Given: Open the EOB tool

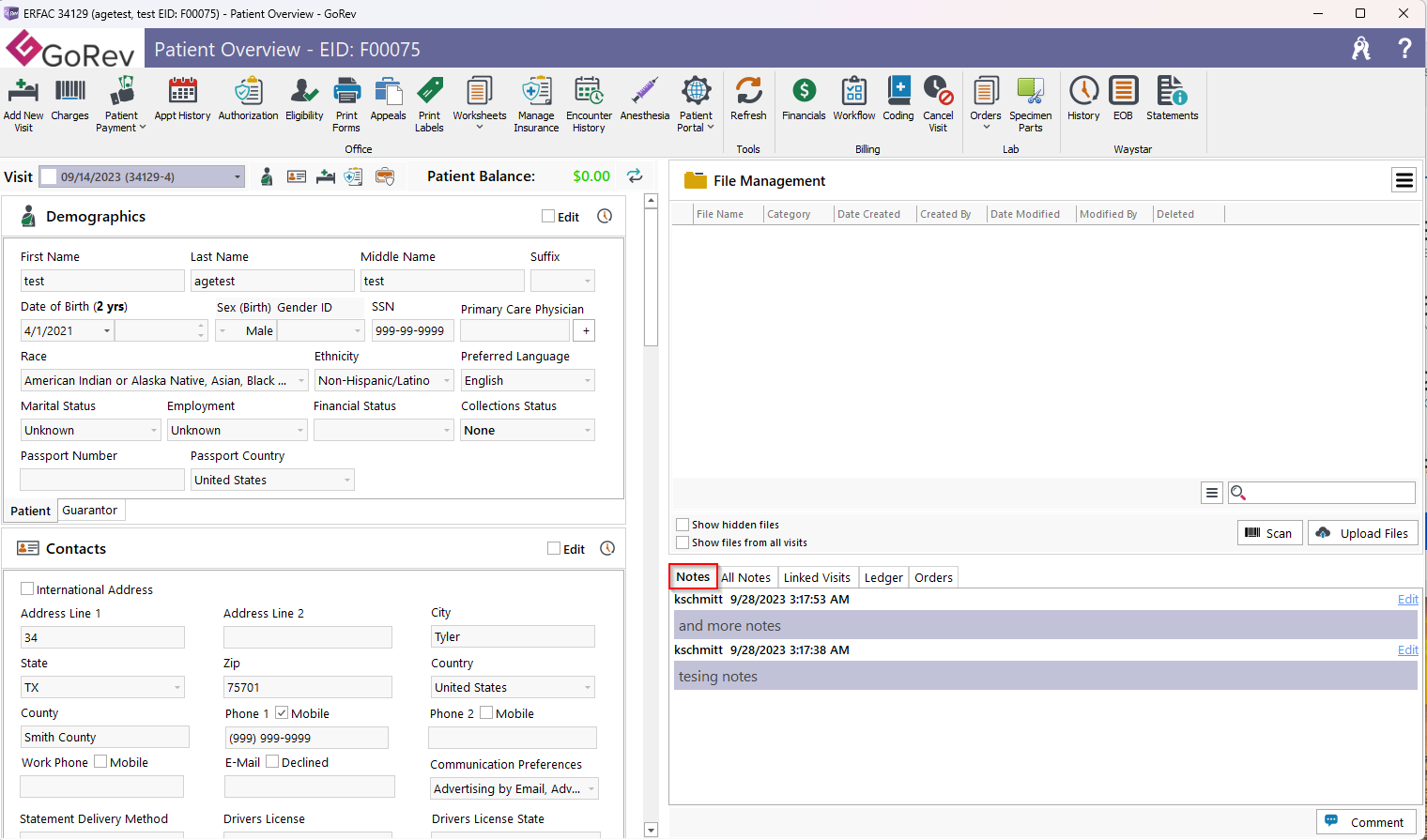Looking at the screenshot, I should pos(1123,99).
